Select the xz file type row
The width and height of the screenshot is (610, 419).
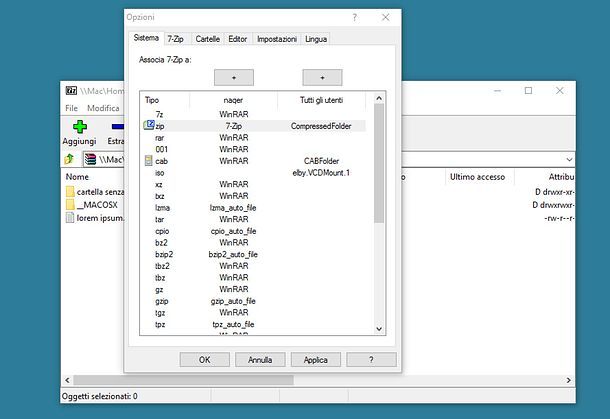[x=253, y=184]
